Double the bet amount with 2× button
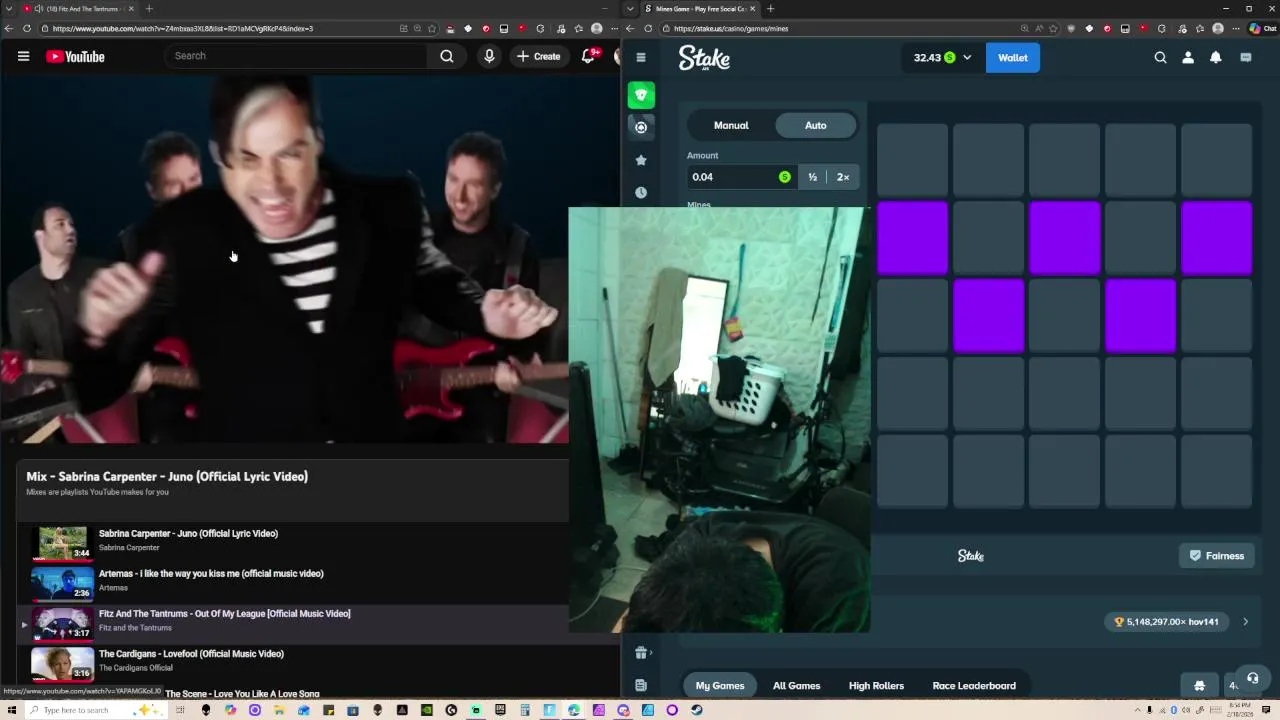The width and height of the screenshot is (1280, 720). click(843, 177)
